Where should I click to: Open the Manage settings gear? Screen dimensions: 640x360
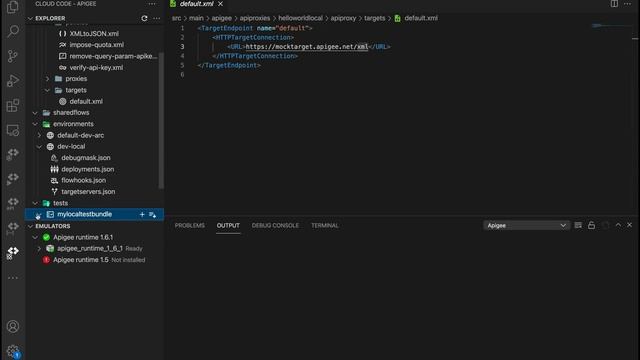point(13,351)
